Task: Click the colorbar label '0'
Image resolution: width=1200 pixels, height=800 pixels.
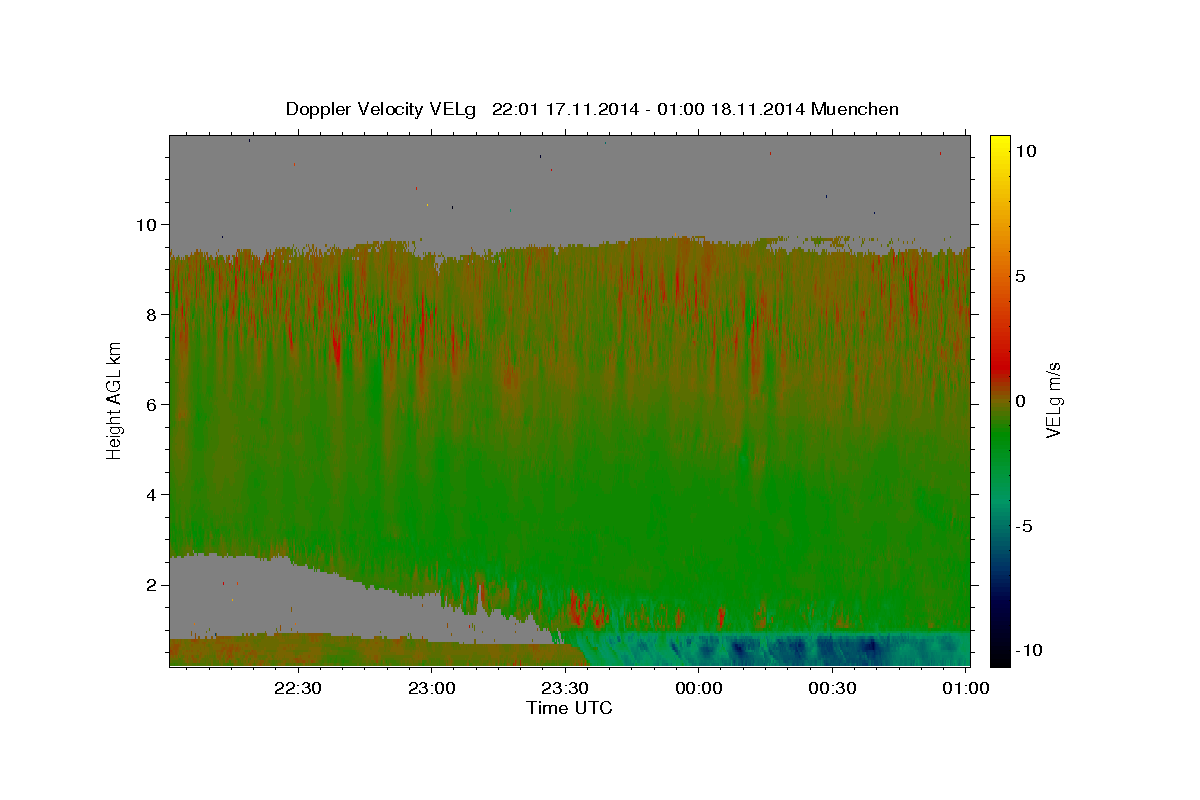Action: click(x=1021, y=400)
